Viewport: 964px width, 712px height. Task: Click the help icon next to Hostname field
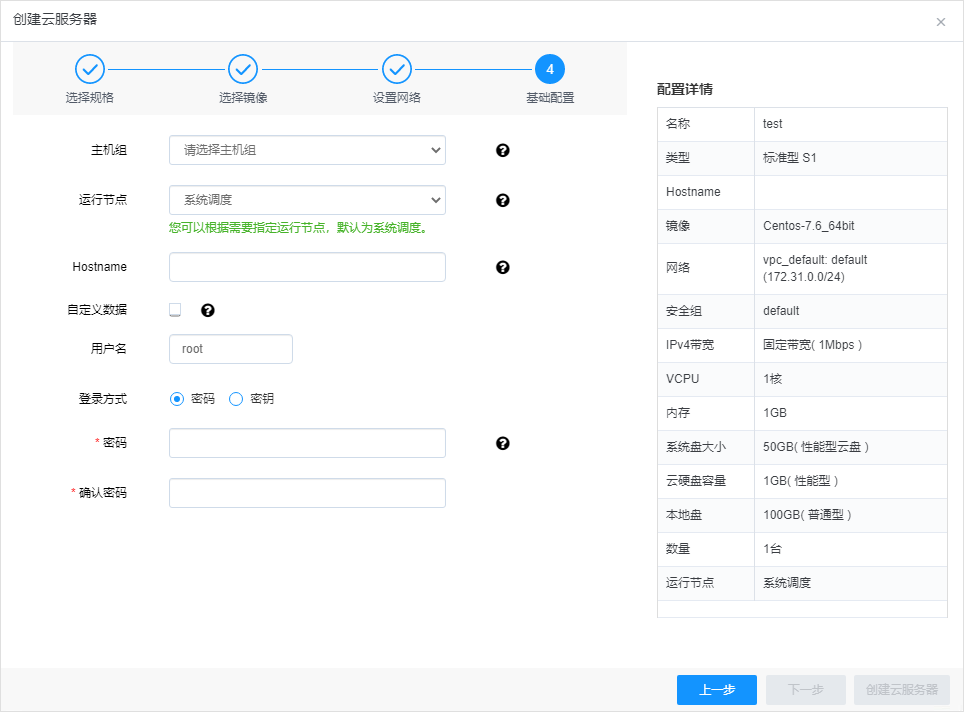(502, 267)
